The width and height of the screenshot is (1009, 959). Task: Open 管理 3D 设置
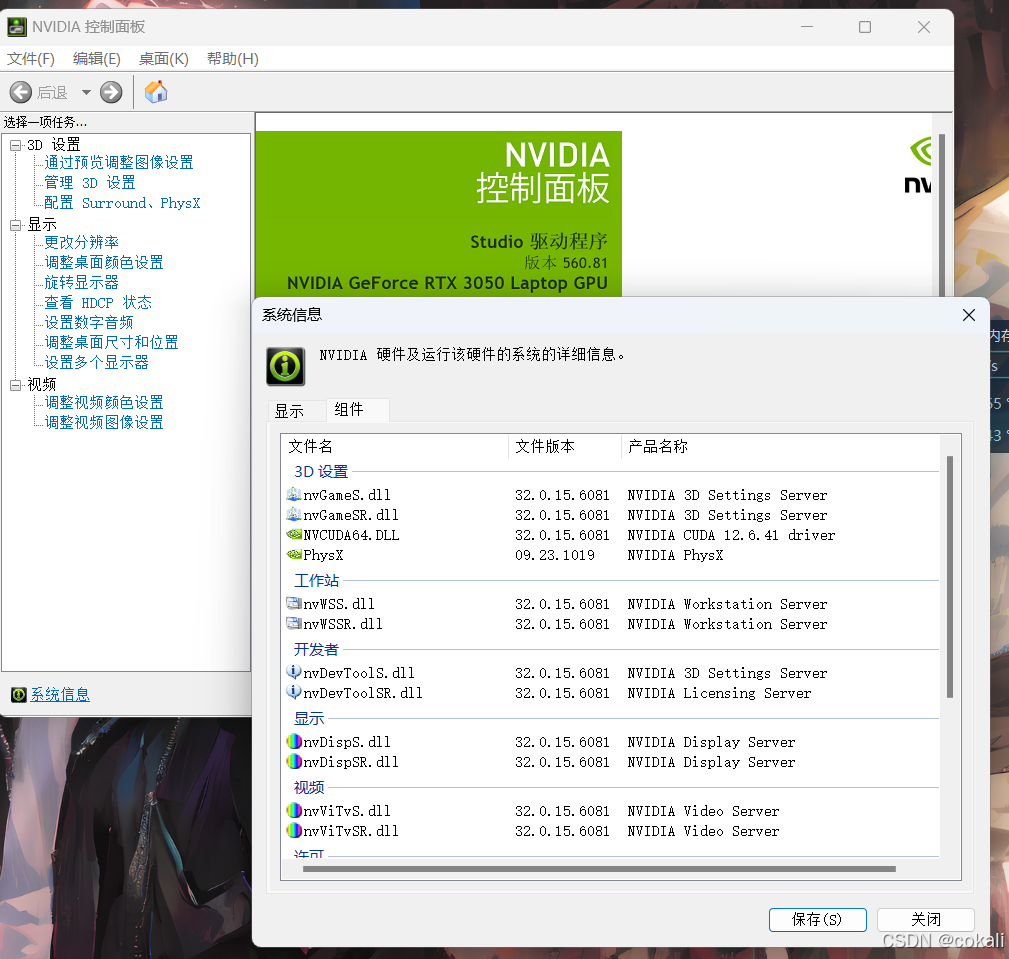89,183
